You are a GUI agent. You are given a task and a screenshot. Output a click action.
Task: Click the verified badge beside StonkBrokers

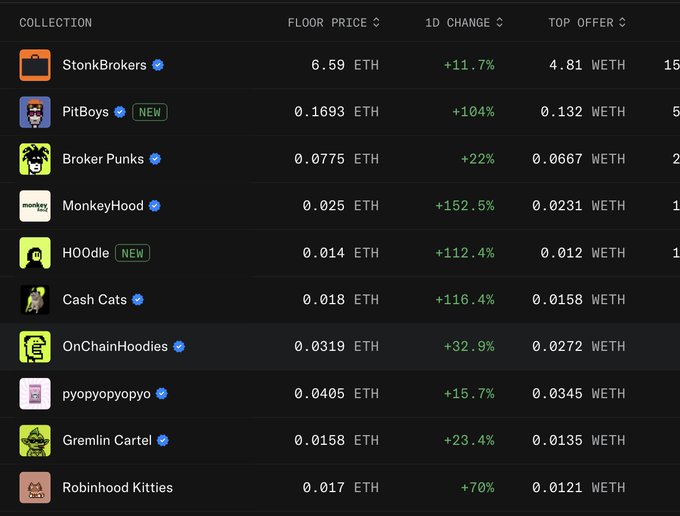[x=158, y=65]
